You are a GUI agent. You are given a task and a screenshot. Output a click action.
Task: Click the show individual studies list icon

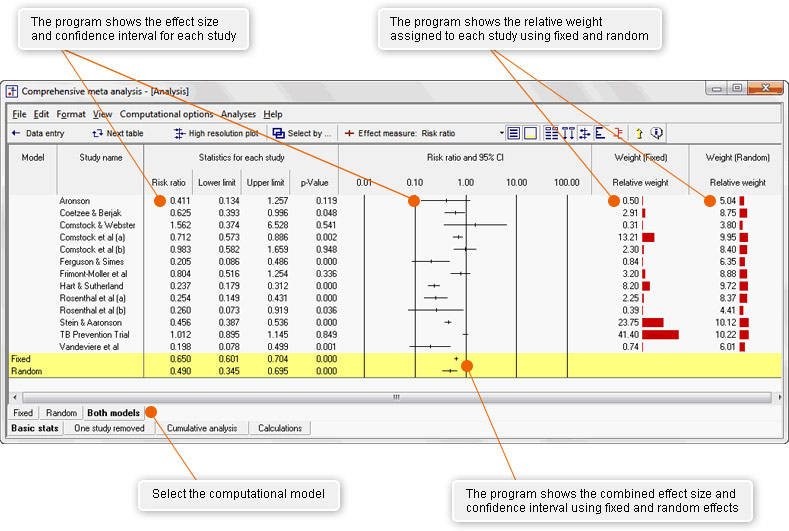click(x=513, y=133)
